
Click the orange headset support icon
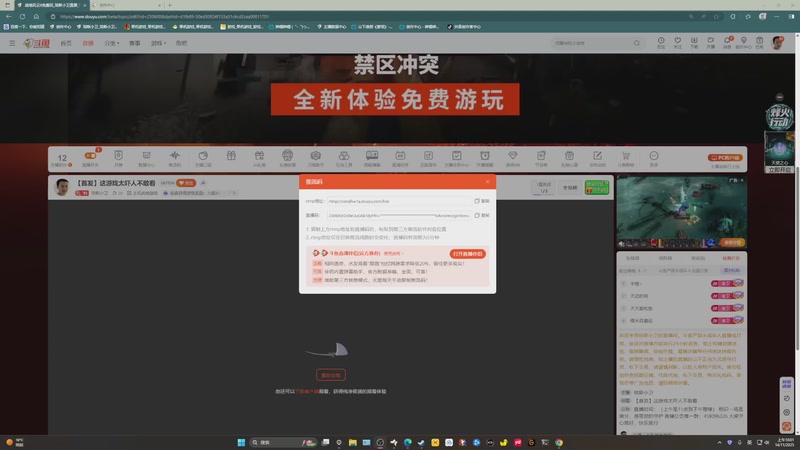pos(787,426)
